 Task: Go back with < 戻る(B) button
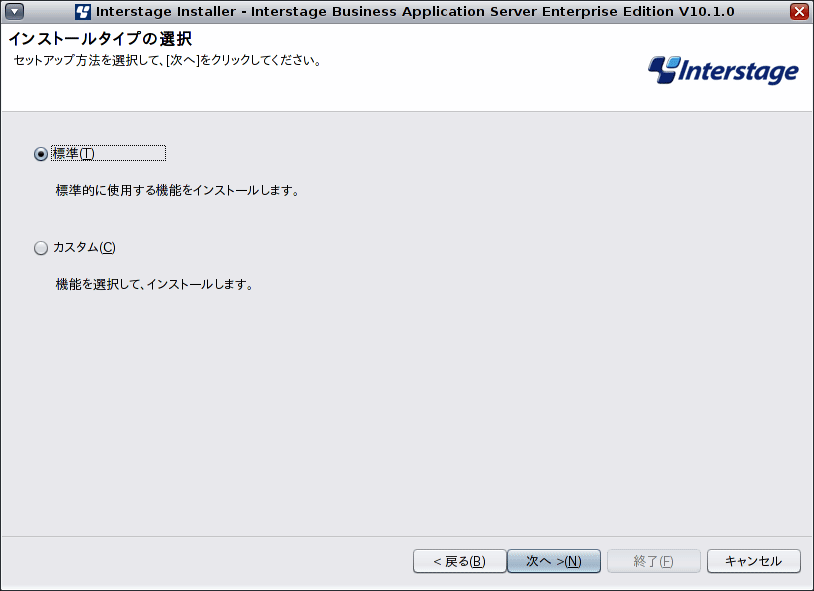coord(459,561)
